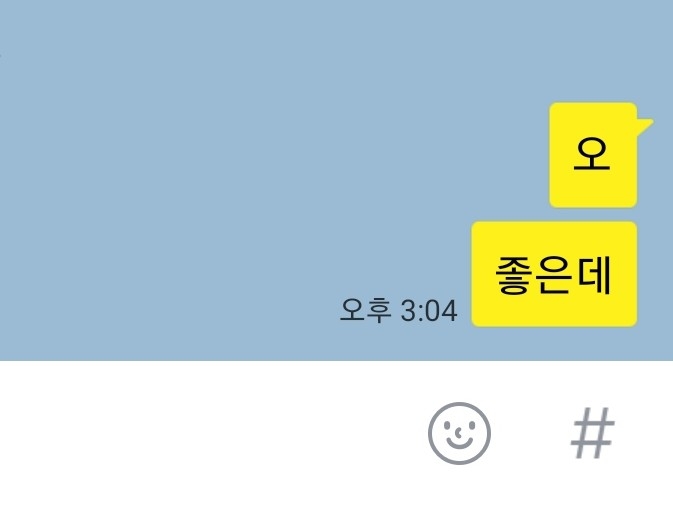Image resolution: width=673 pixels, height=505 pixels.
Task: Open the emoticon picker smiley icon
Action: (459, 433)
